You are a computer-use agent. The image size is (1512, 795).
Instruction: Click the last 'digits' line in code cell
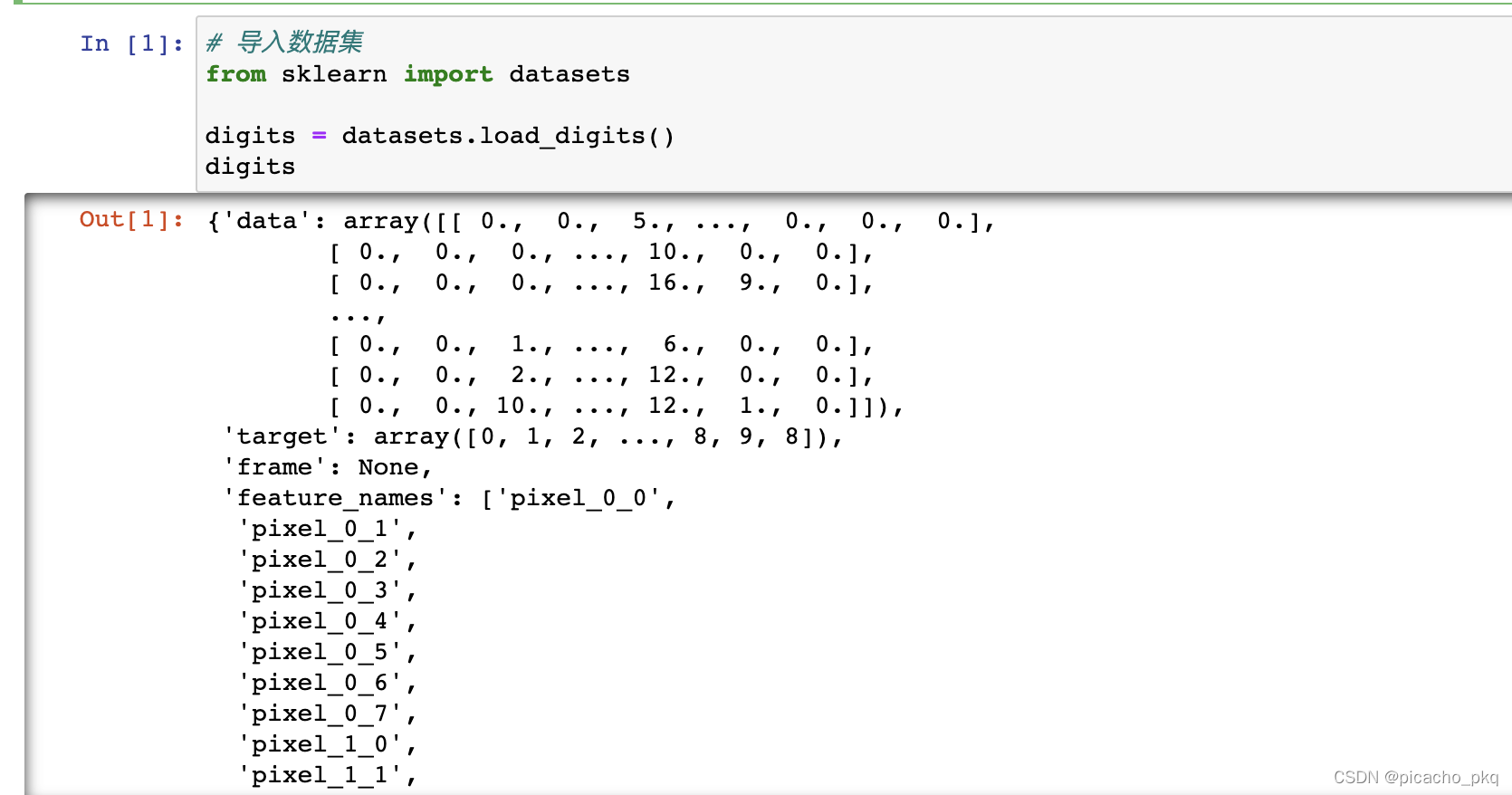[x=250, y=167]
